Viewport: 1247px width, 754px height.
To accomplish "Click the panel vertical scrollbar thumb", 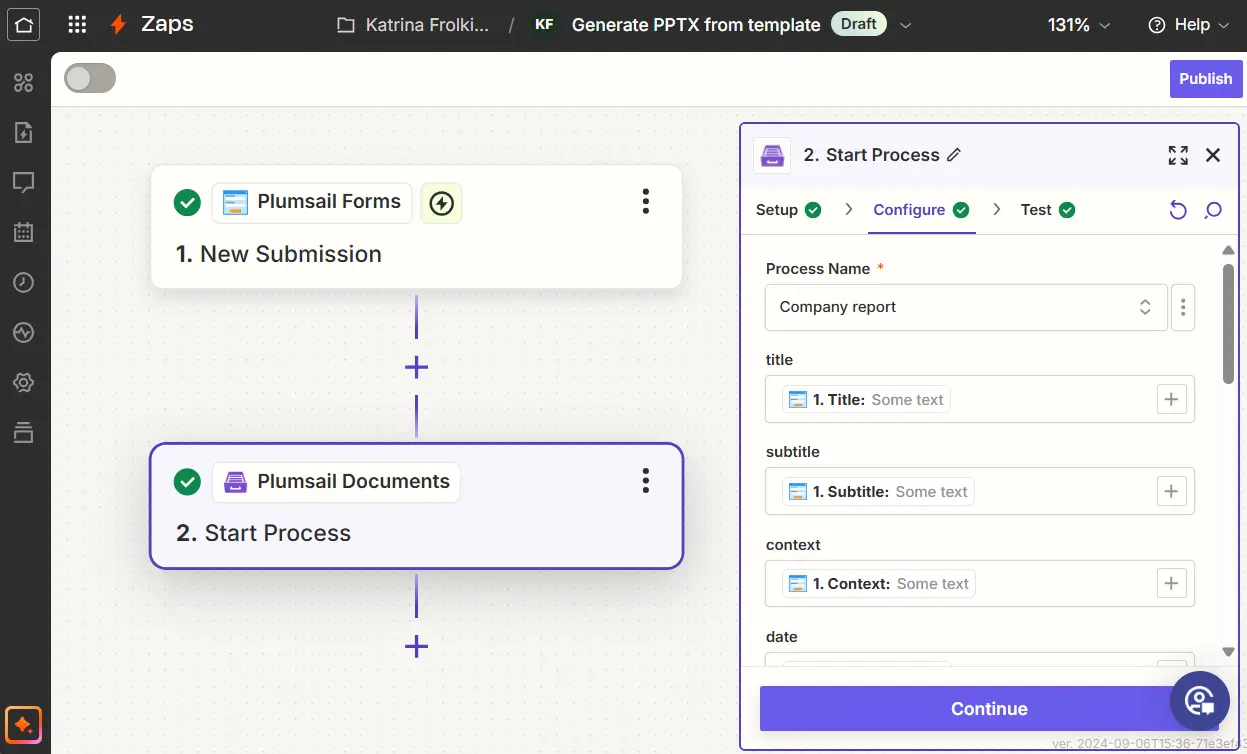I will tap(1228, 323).
